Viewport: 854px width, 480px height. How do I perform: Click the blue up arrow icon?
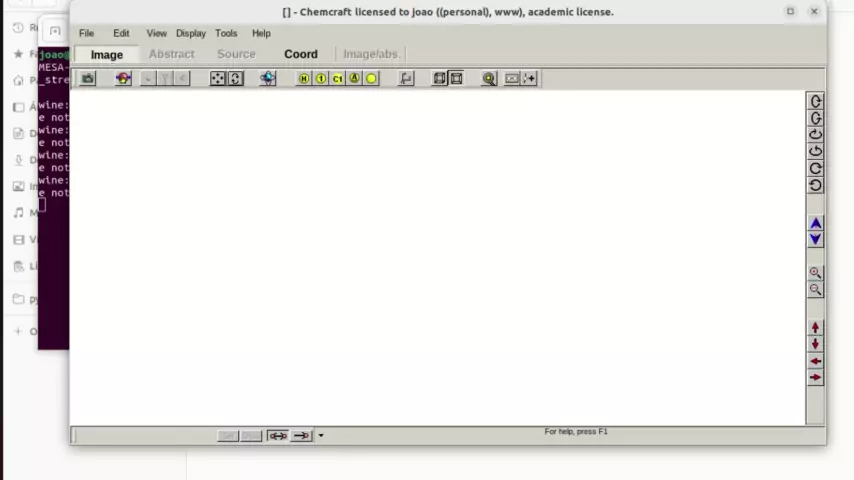[815, 223]
